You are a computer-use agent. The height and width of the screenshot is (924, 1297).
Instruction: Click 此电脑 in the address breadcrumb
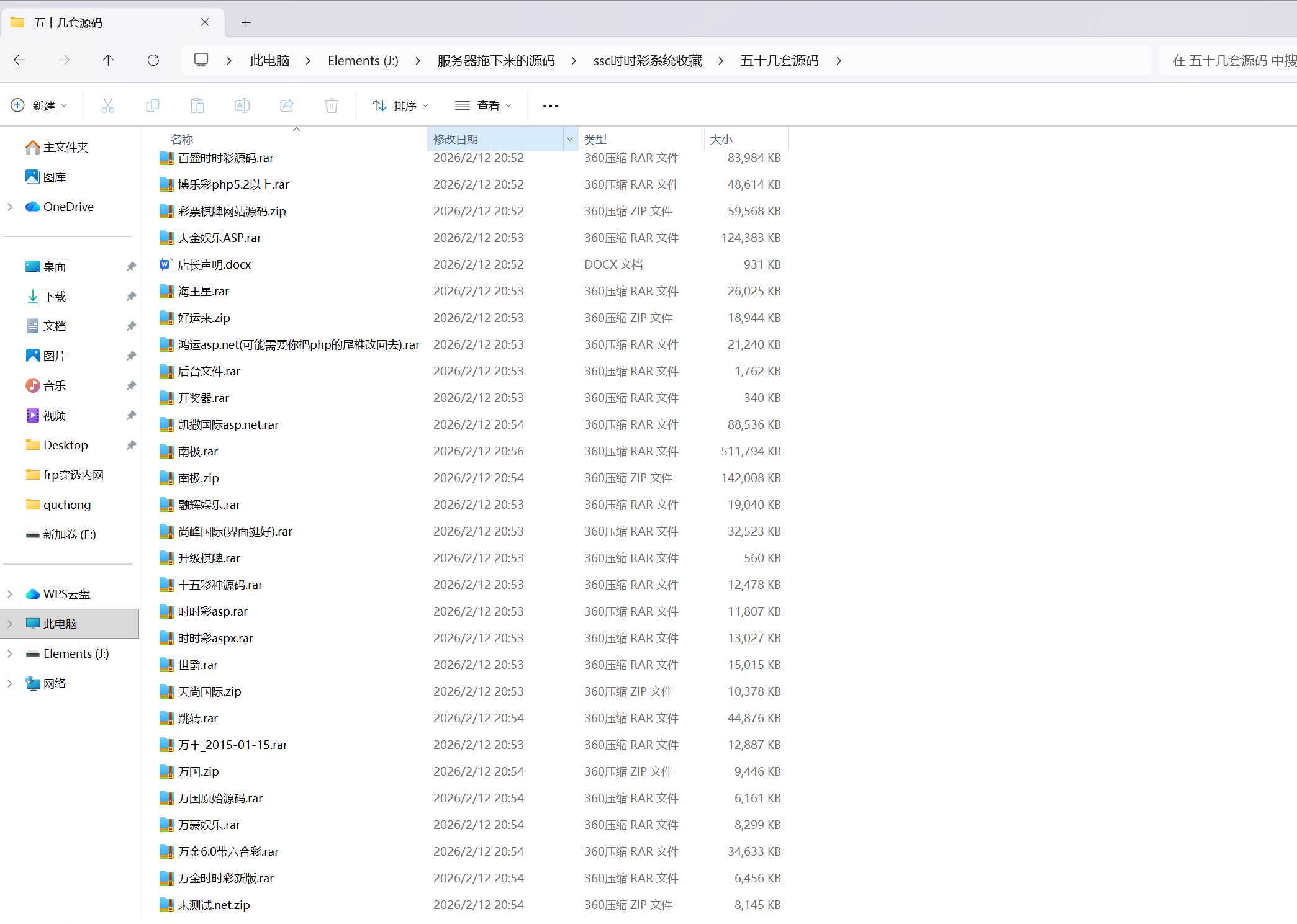[269, 60]
